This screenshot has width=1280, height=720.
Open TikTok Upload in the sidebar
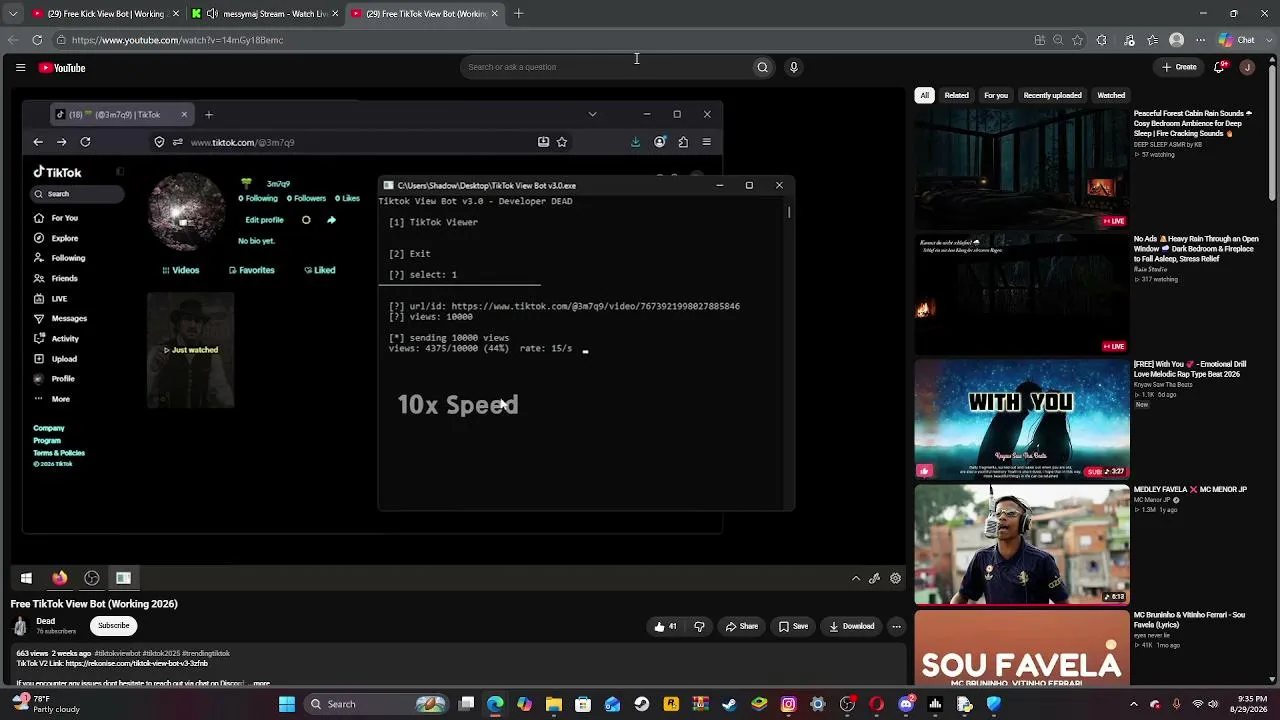[x=55, y=358]
